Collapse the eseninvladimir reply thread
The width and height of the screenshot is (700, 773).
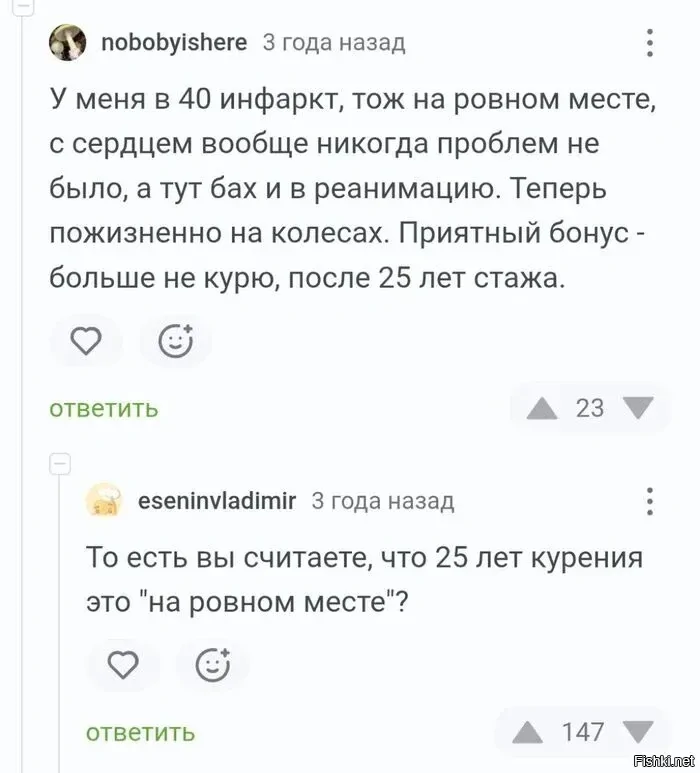pyautogui.click(x=59, y=464)
